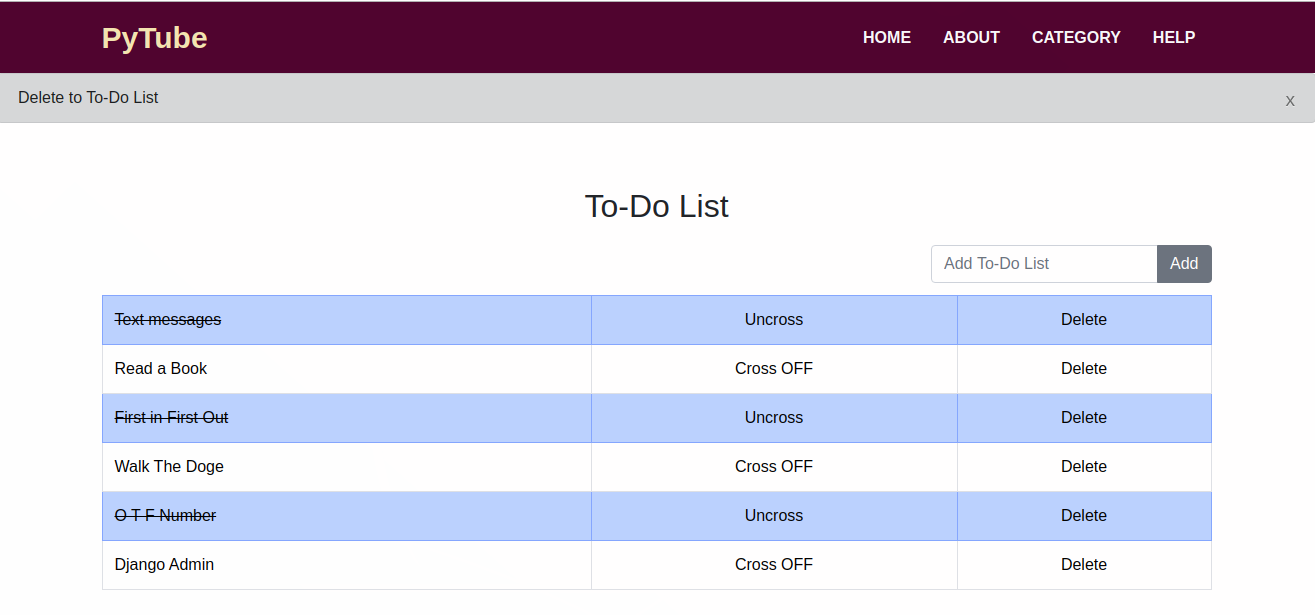This screenshot has width=1315, height=615.
Task: Uncross the 'First in First Out' task
Action: click(x=773, y=417)
